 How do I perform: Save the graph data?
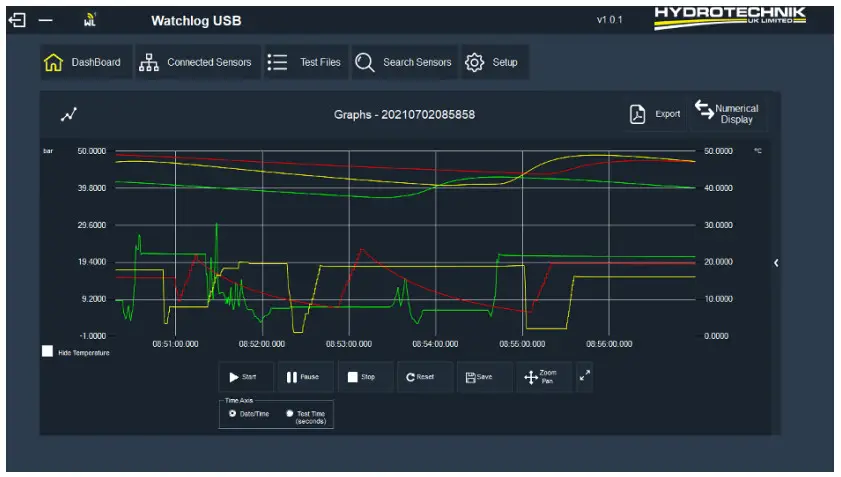[x=485, y=377]
